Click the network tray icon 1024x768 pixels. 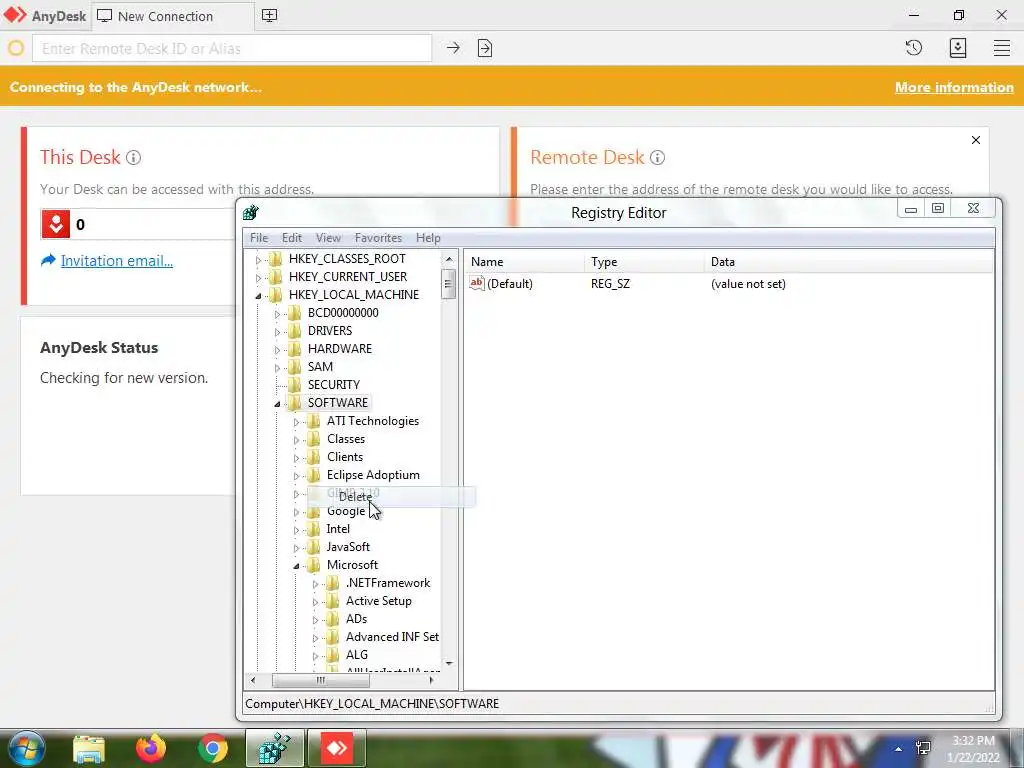pos(923,748)
